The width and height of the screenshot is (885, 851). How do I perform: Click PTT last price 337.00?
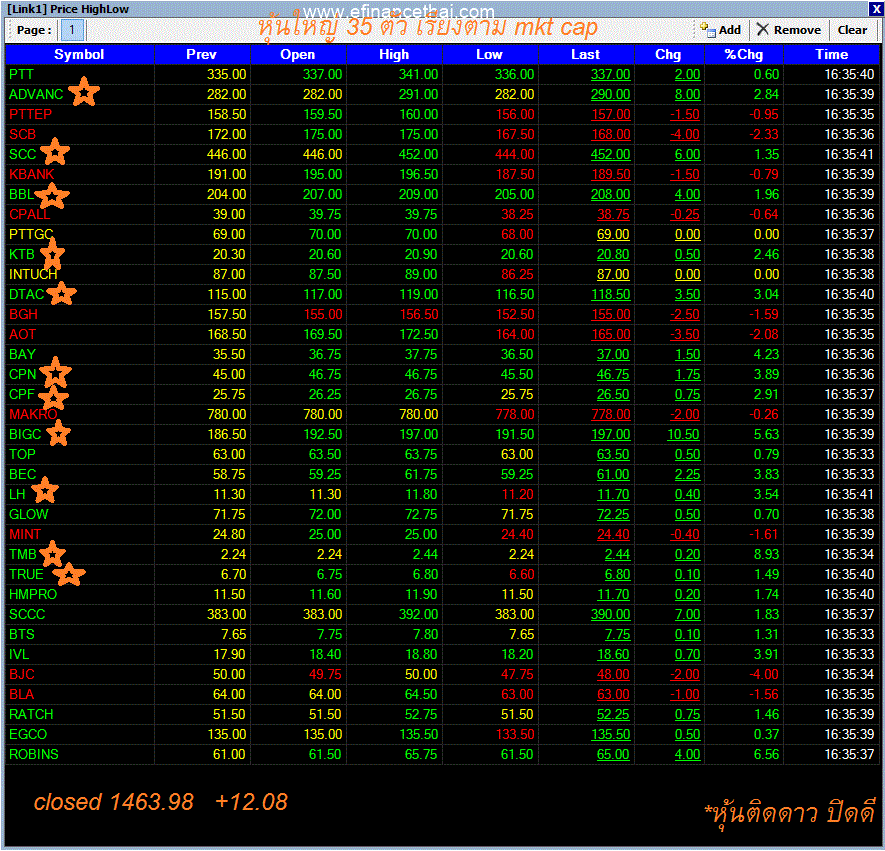point(611,74)
